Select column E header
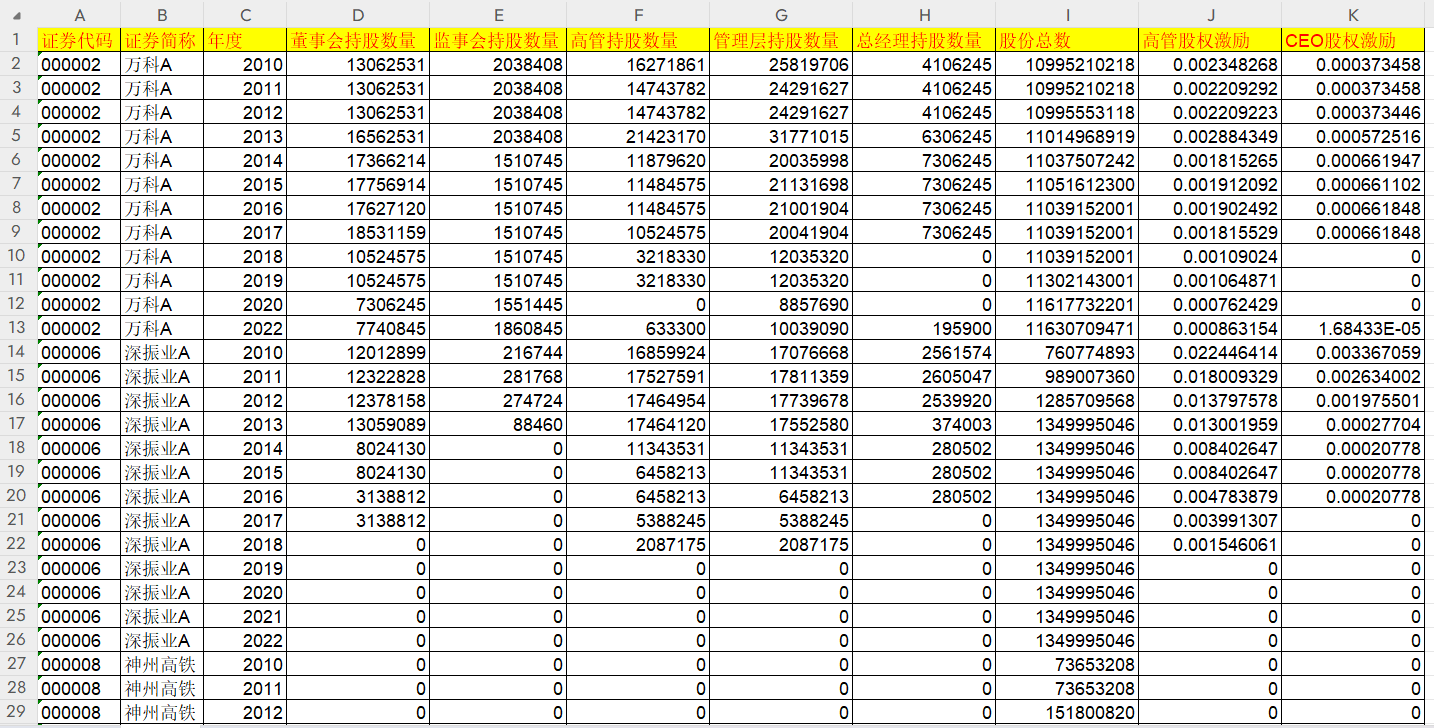Viewport: 1434px width, 728px height. click(x=498, y=15)
